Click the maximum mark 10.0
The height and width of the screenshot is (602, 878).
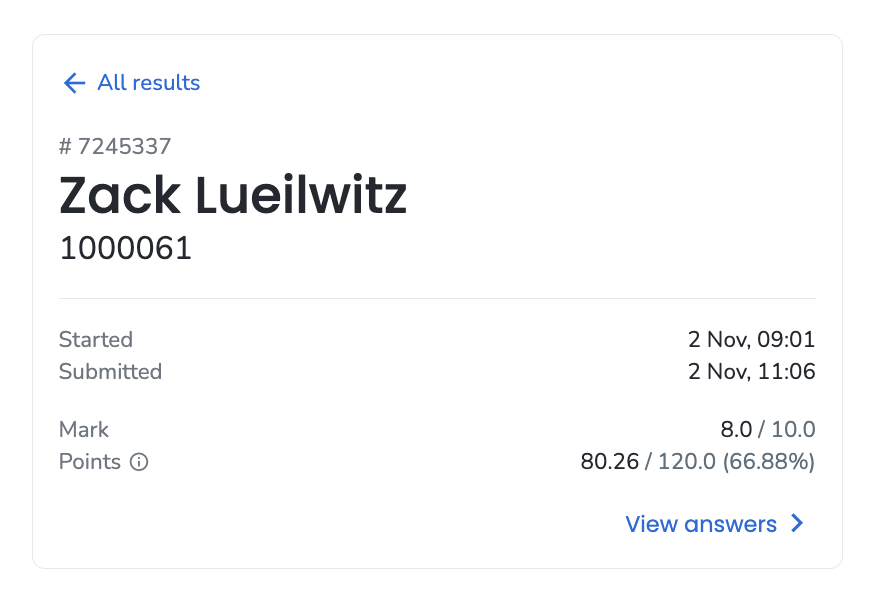click(793, 430)
